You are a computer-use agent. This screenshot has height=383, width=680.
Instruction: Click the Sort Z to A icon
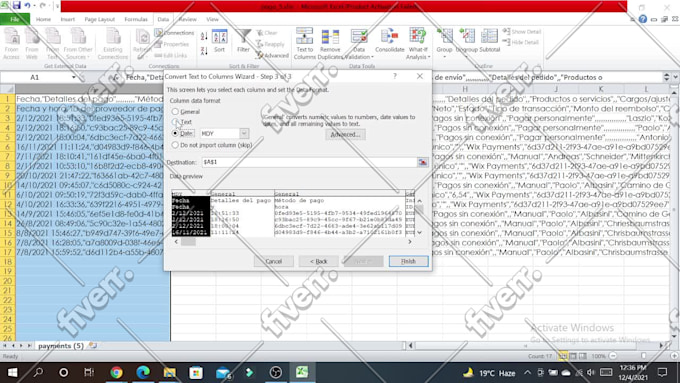204,50
